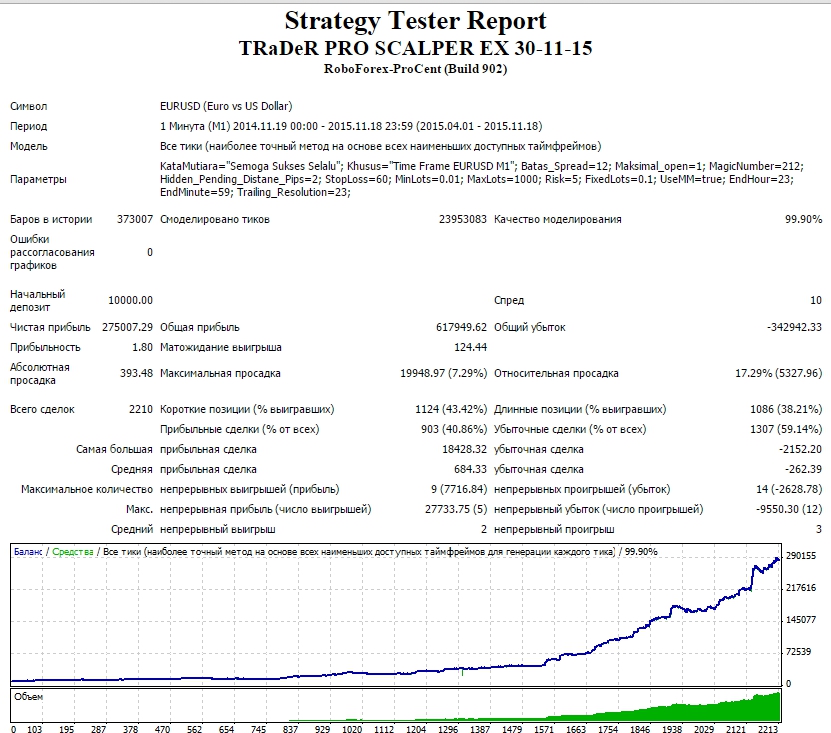The image size is (831, 733).
Task: Click the 'Спред' label
Action: 509,301
